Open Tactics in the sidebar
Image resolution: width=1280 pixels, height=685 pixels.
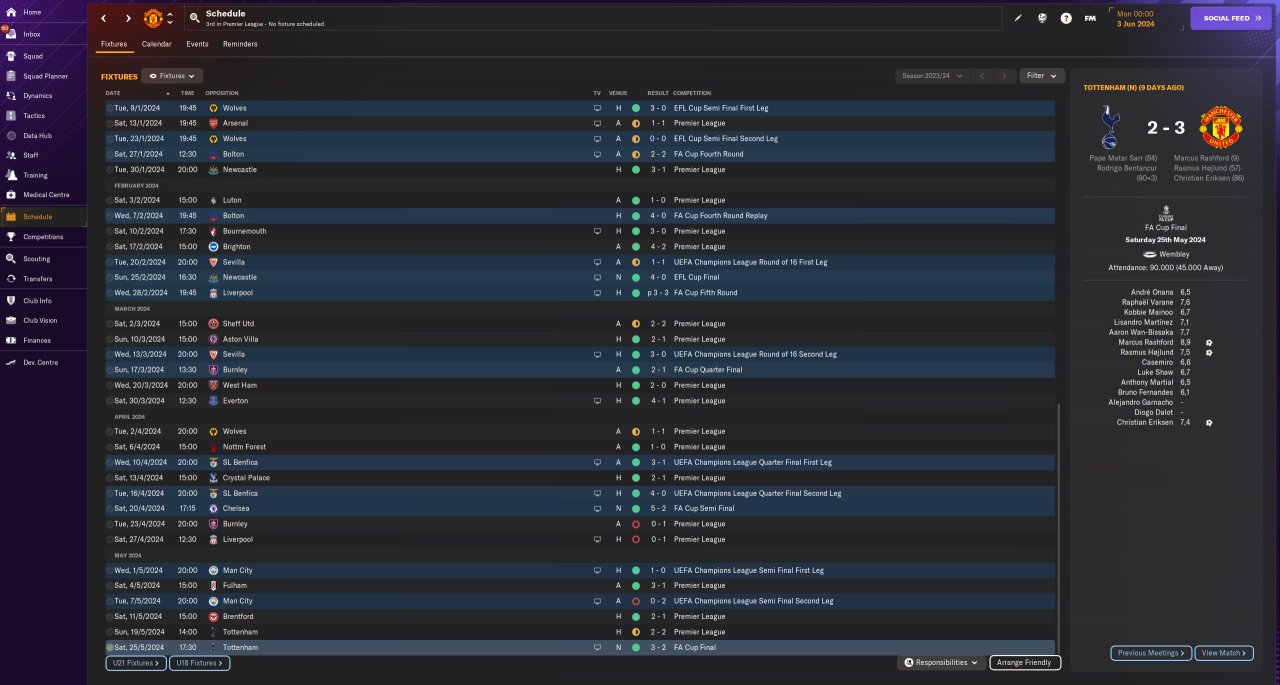pos(43,116)
